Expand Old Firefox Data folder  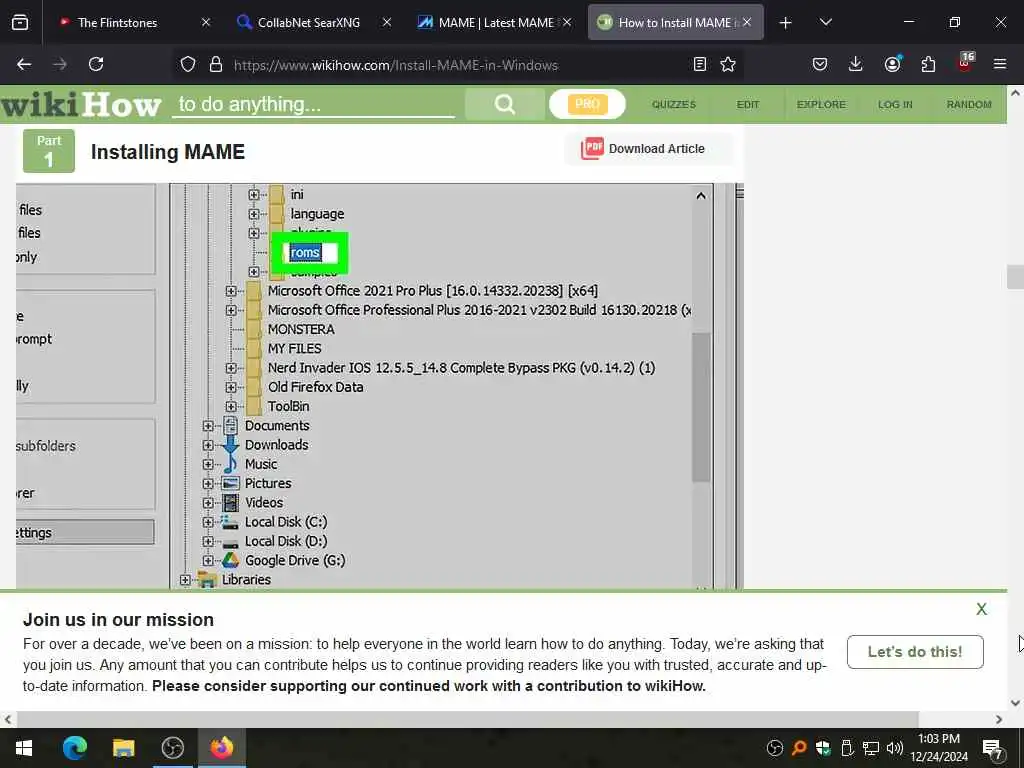click(231, 387)
